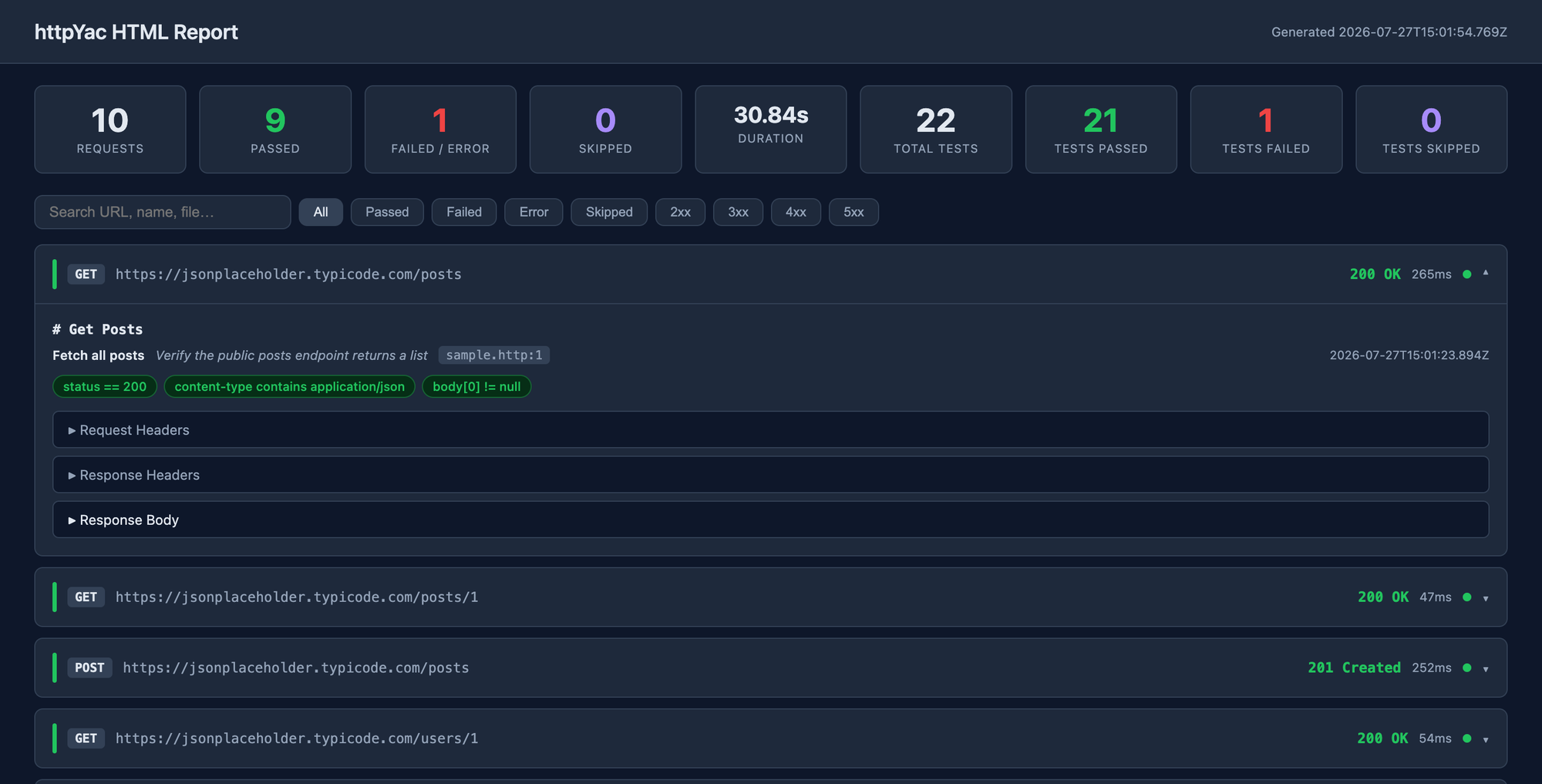Click the 1 Tests Failed card
This screenshot has width=1542, height=784.
pyautogui.click(x=1266, y=130)
